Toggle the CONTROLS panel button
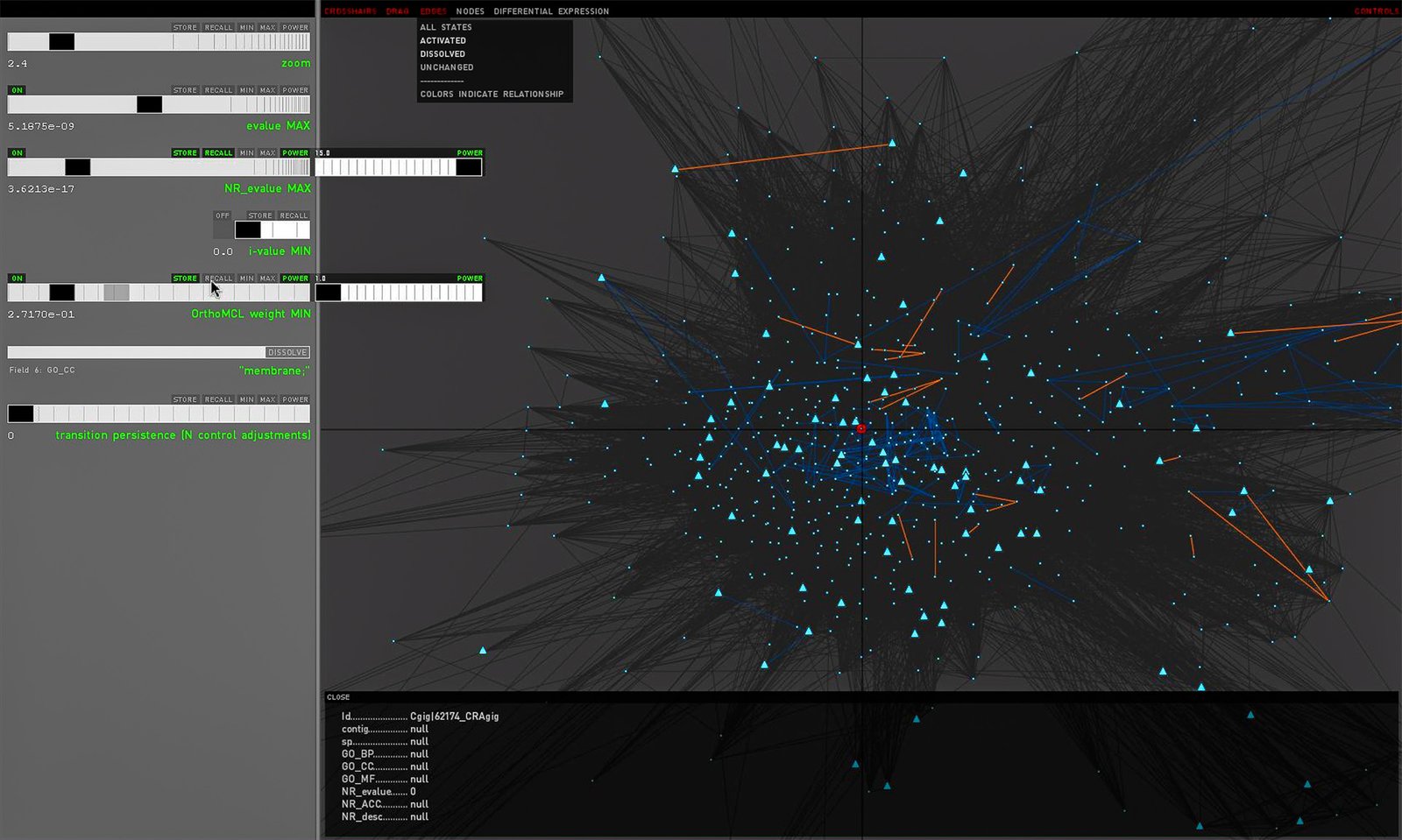This screenshot has width=1402, height=840. (x=1377, y=11)
